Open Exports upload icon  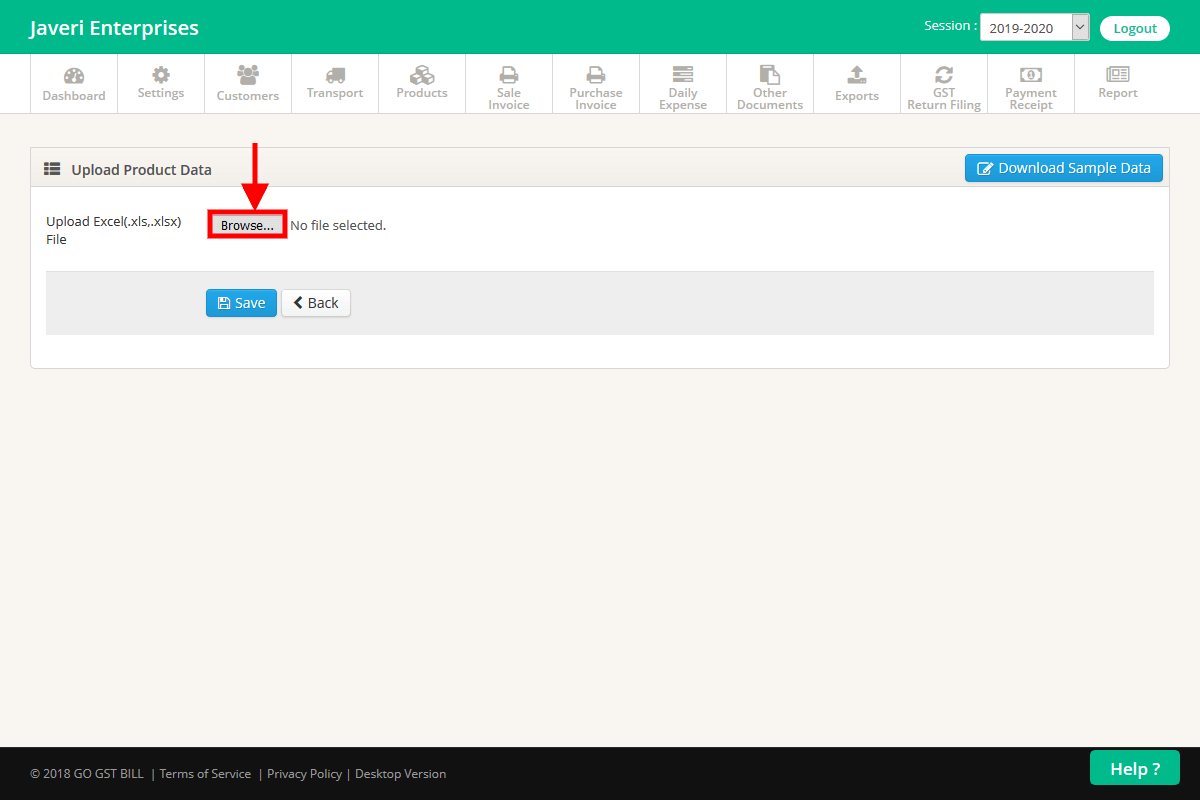[x=857, y=75]
